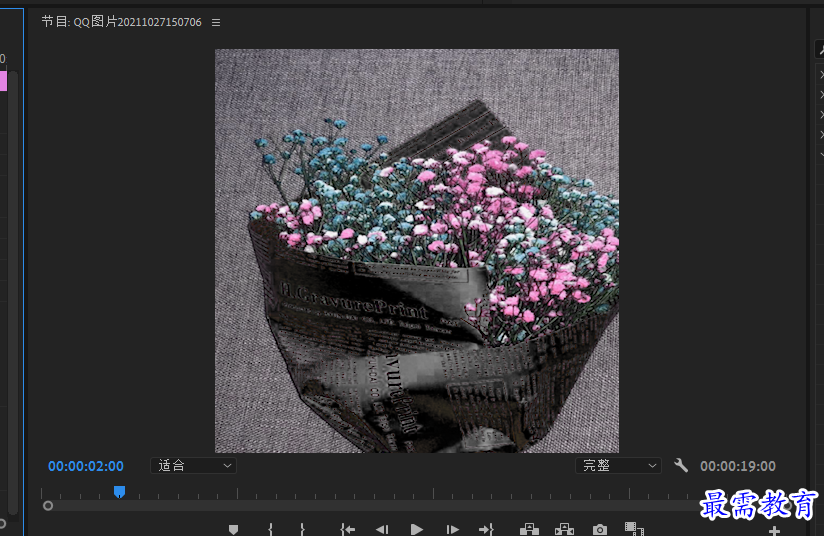
Task: Click the blue playhead on the time ruler
Action: pyautogui.click(x=119, y=492)
